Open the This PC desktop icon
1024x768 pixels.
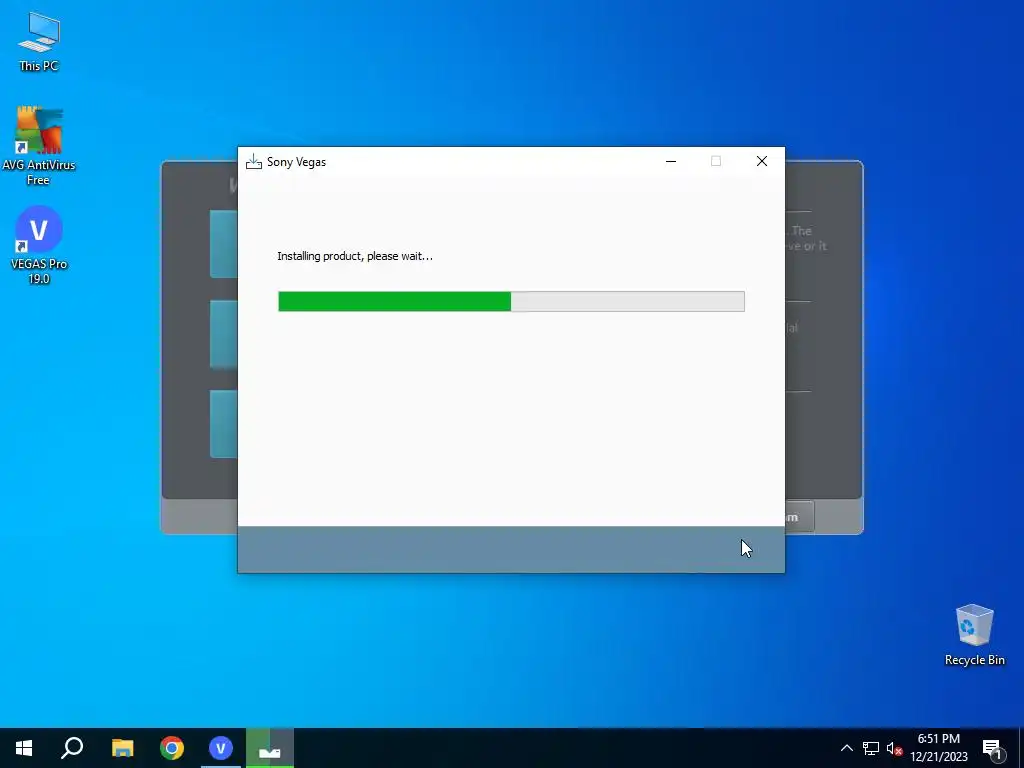coord(39,40)
